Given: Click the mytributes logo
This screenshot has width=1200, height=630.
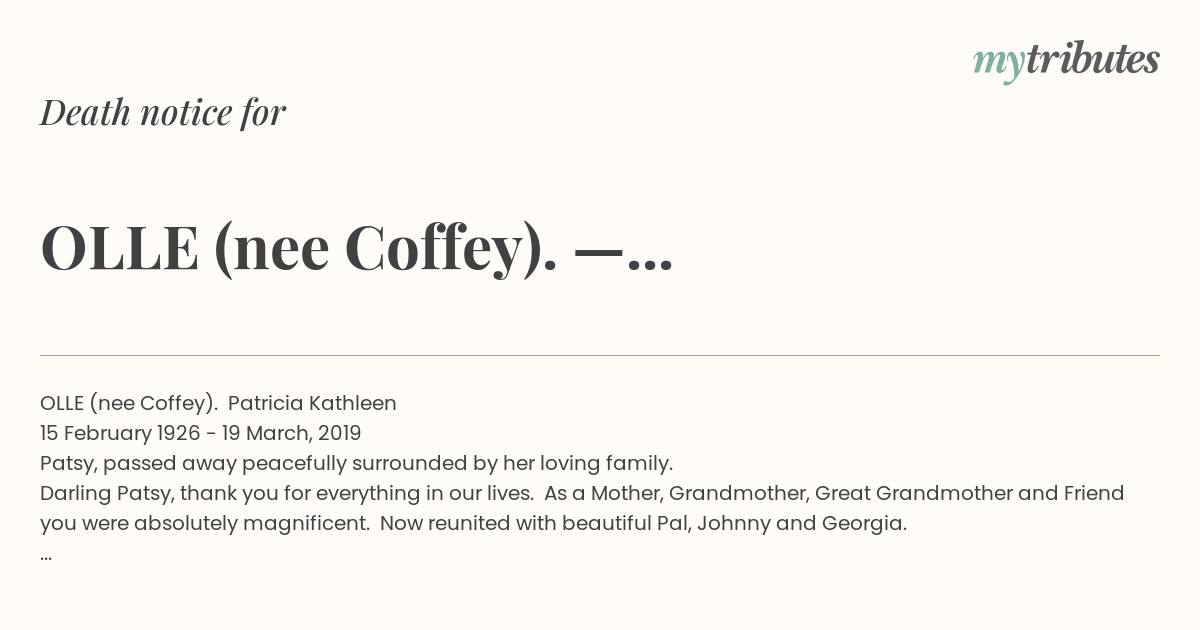Looking at the screenshot, I should [x=1066, y=61].
